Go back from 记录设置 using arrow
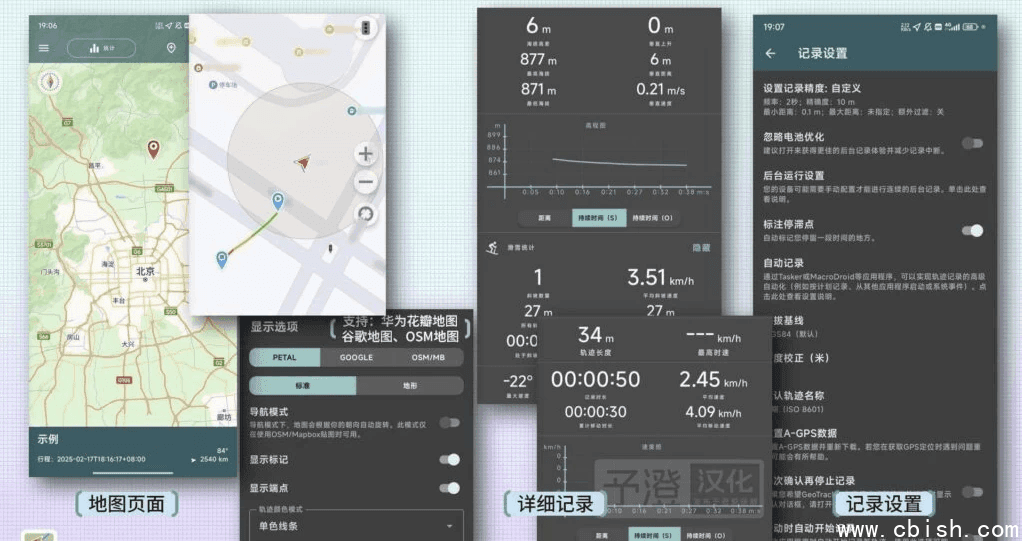1022x541 pixels. click(x=770, y=54)
